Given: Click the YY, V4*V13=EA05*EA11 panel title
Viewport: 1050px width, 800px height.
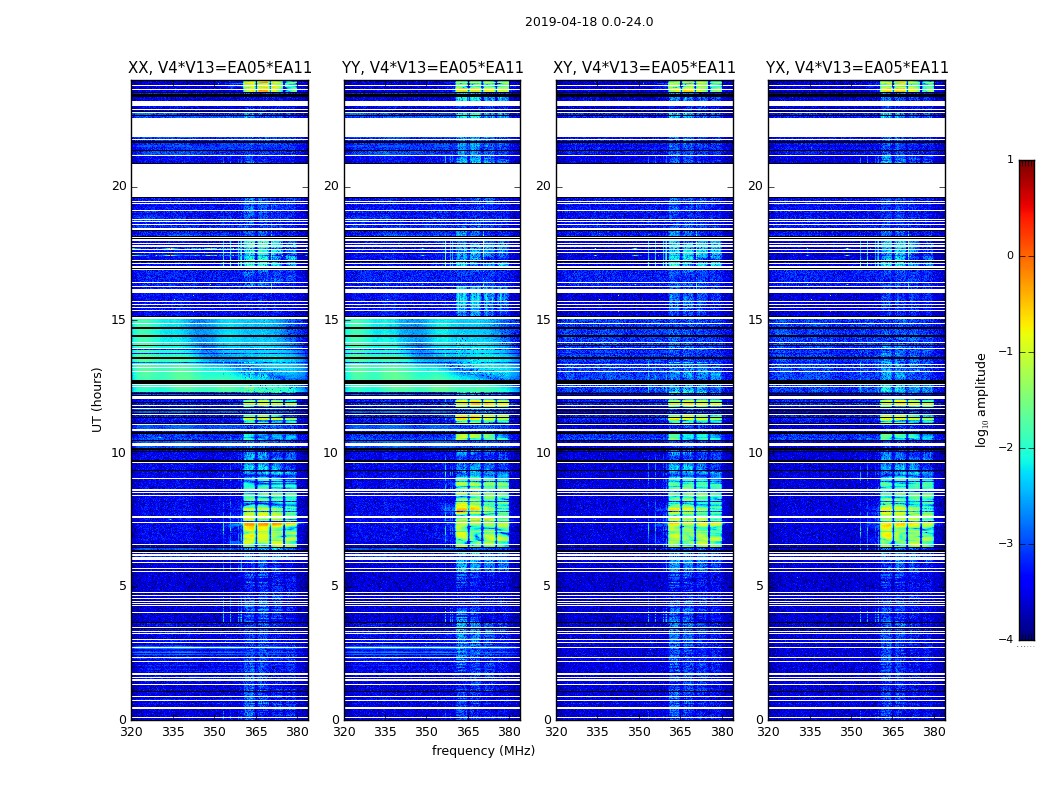Looking at the screenshot, I should click(x=432, y=68).
